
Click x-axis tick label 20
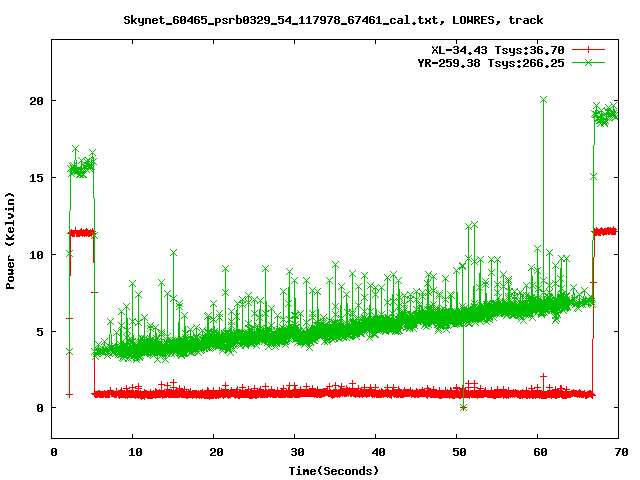pyautogui.click(x=216, y=452)
